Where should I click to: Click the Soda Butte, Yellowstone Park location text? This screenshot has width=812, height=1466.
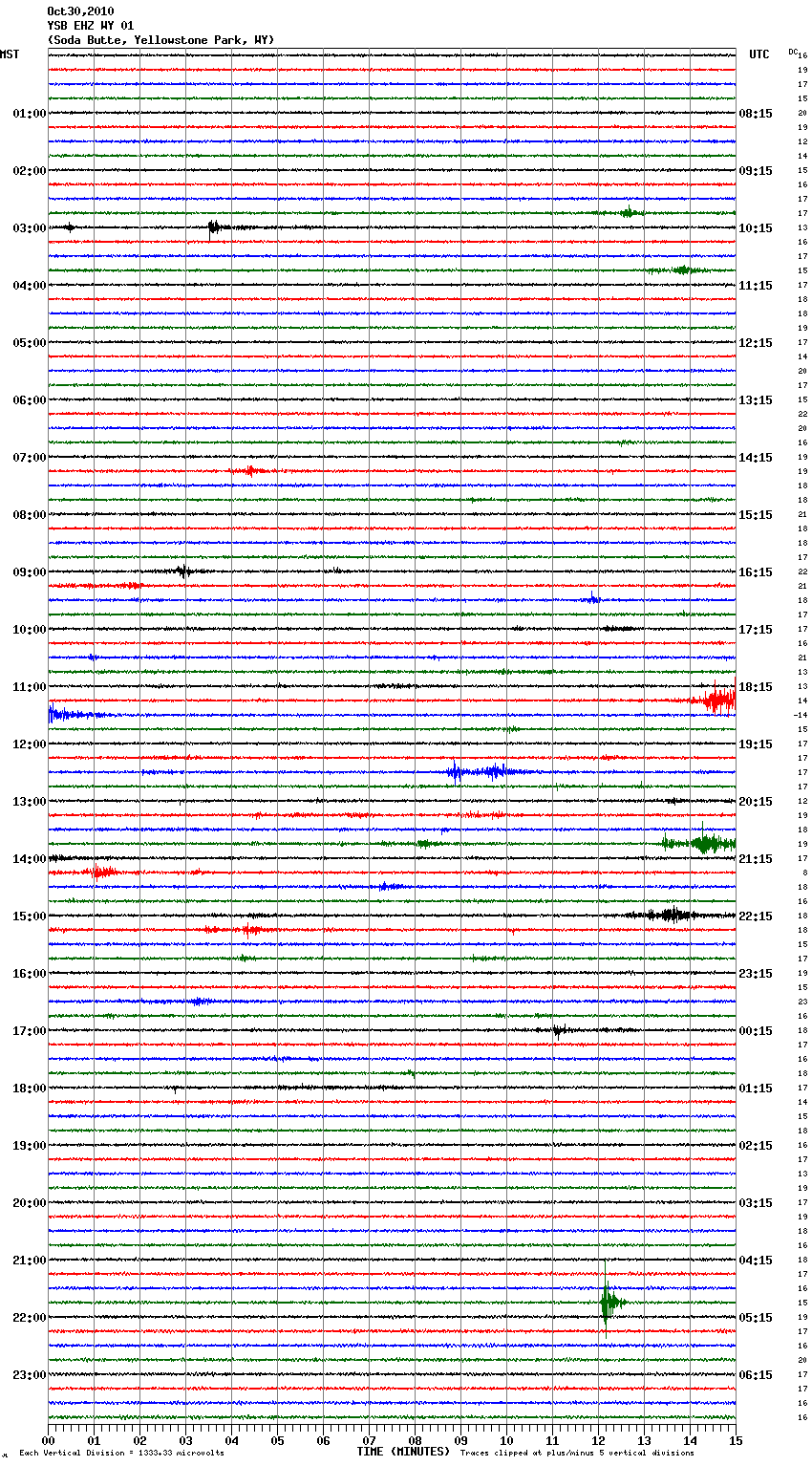(160, 40)
